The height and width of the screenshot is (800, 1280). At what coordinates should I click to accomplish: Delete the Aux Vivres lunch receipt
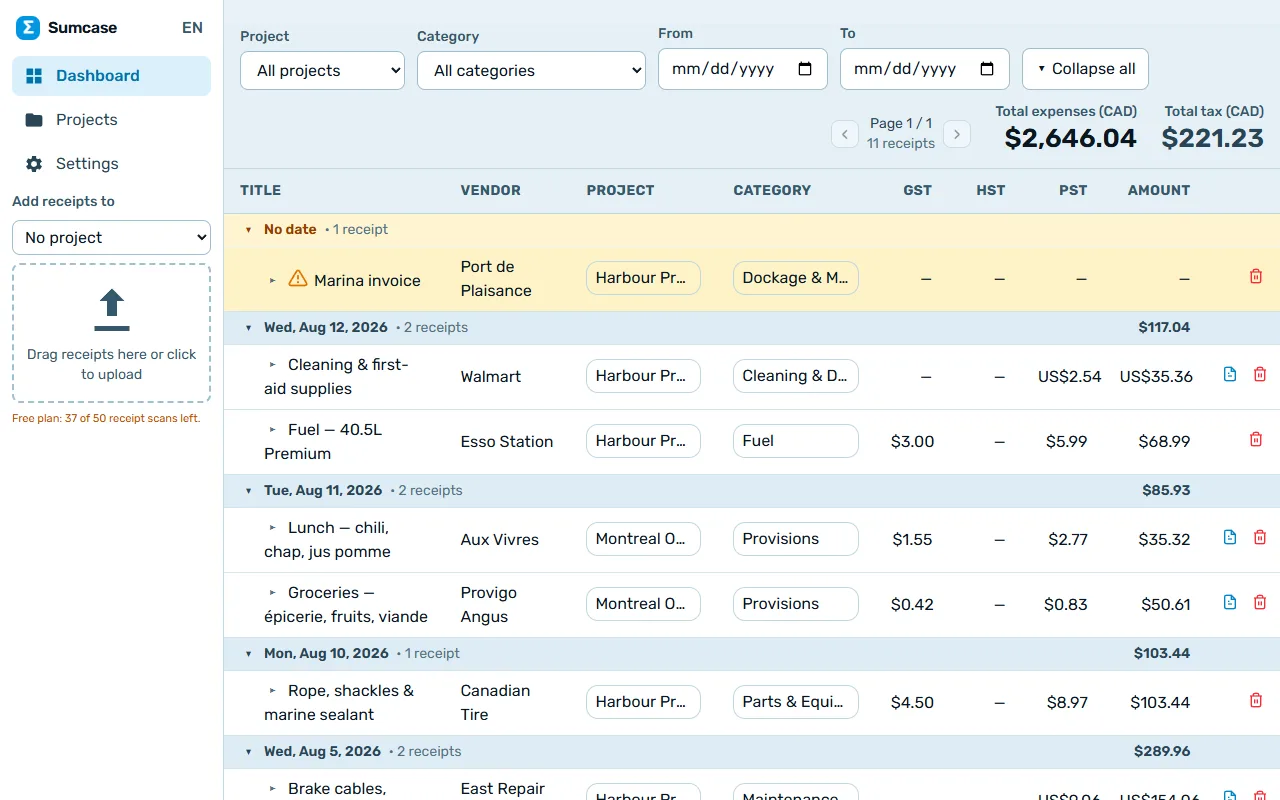point(1260,537)
